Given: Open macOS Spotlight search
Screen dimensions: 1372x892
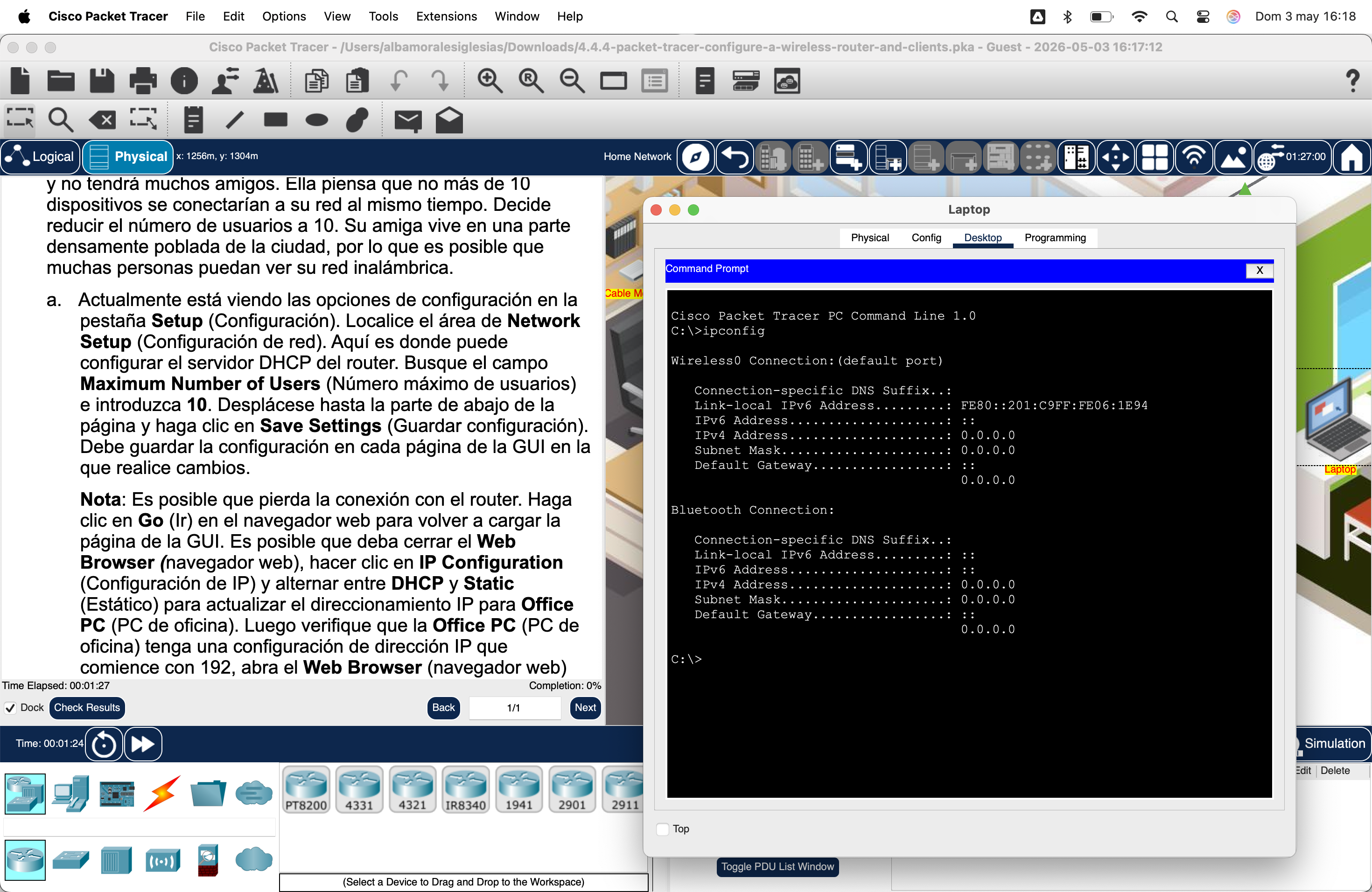Looking at the screenshot, I should pos(1171,16).
